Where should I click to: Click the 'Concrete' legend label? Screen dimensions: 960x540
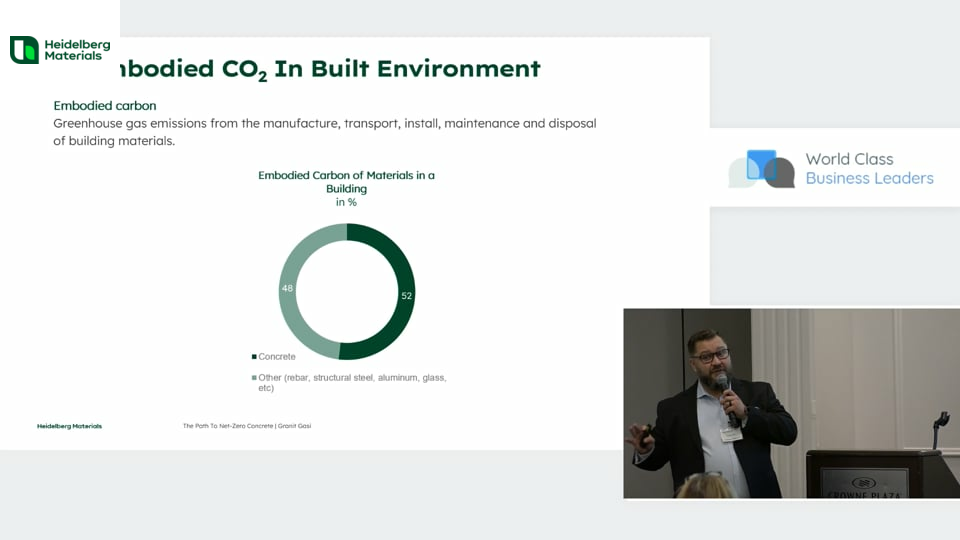[x=277, y=356]
